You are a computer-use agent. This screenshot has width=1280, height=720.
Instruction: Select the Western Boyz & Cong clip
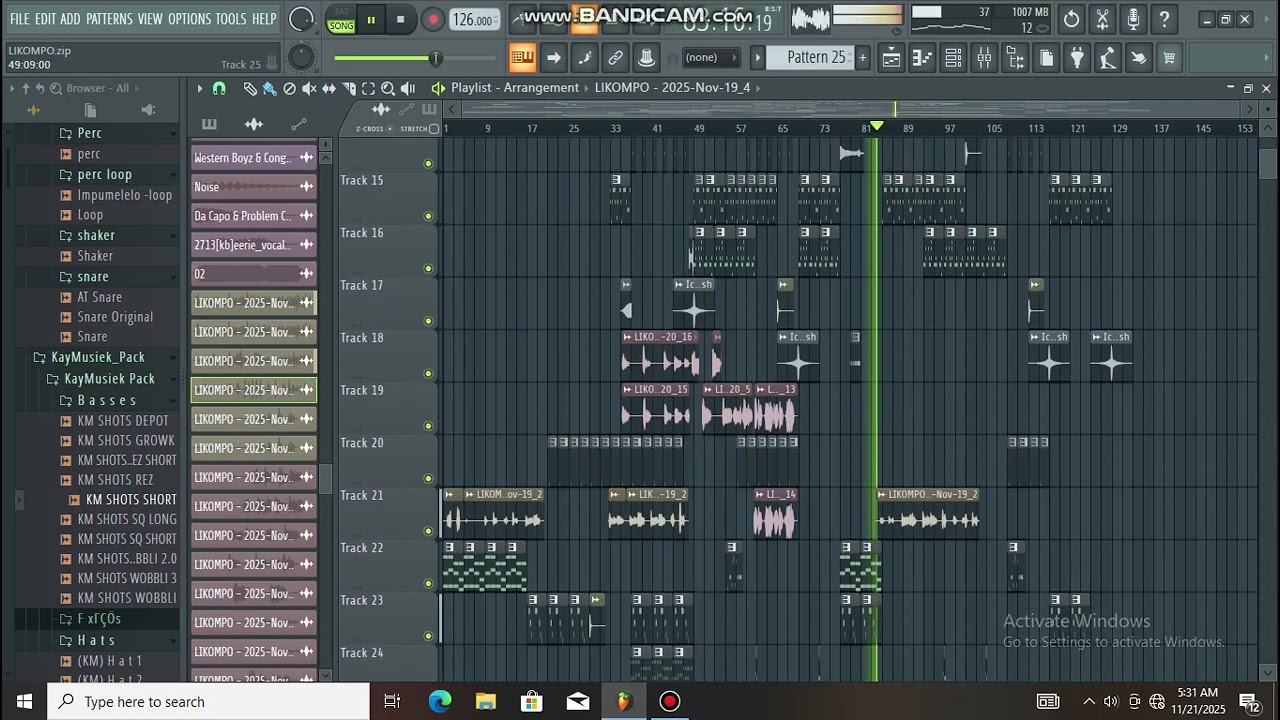click(254, 158)
